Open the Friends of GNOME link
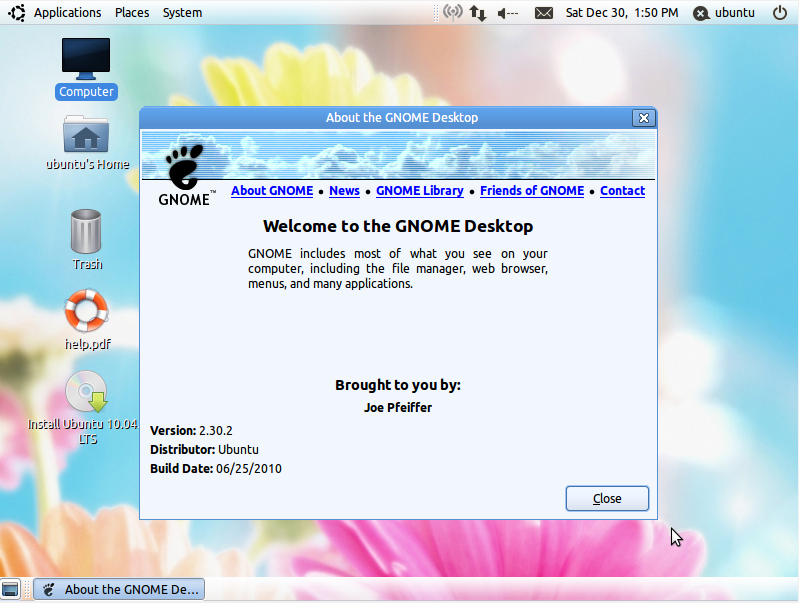Screen dimensions: 799x603 [x=532, y=191]
